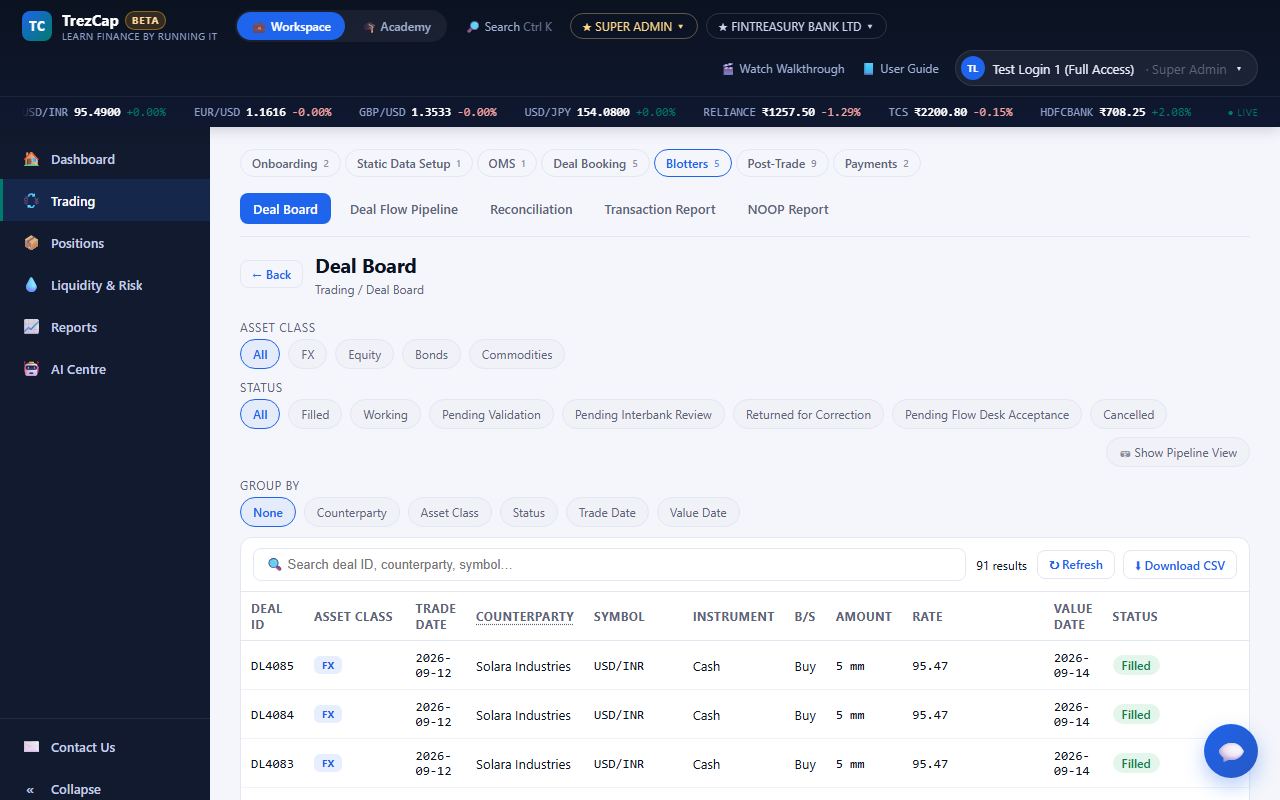Group deals by Status
This screenshot has height=800, width=1280.
click(x=529, y=513)
